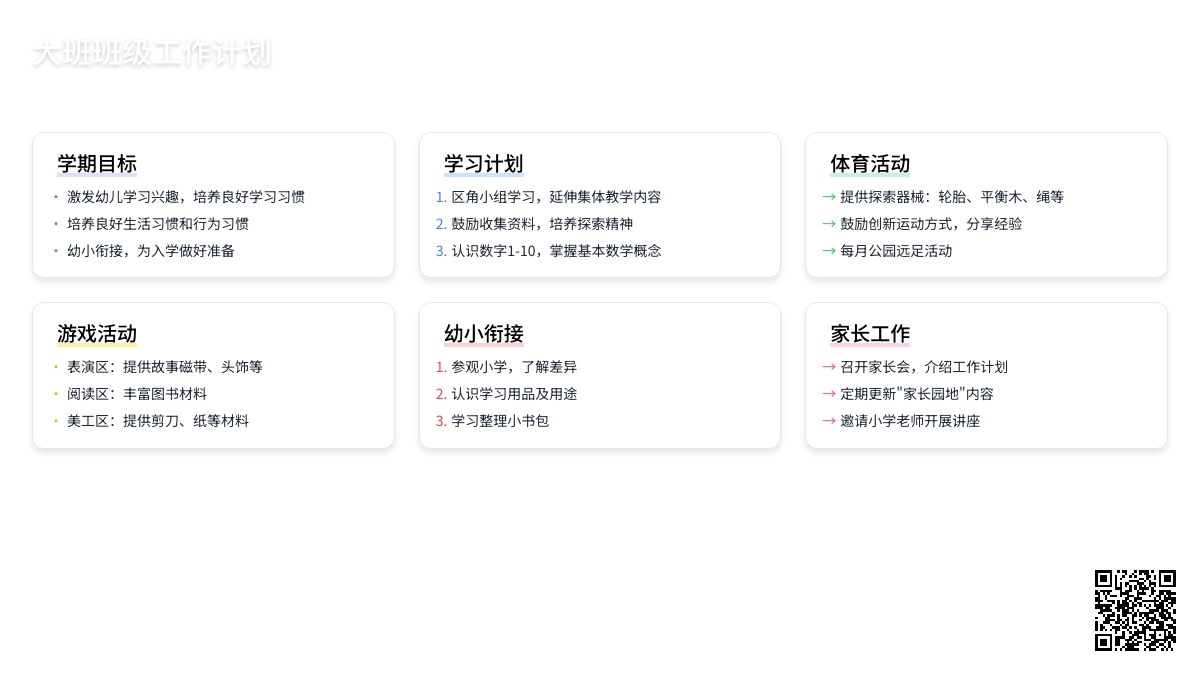Click the underline highlight beneath 体育活动 title
Screen dimensions: 1200x675
pos(870,174)
